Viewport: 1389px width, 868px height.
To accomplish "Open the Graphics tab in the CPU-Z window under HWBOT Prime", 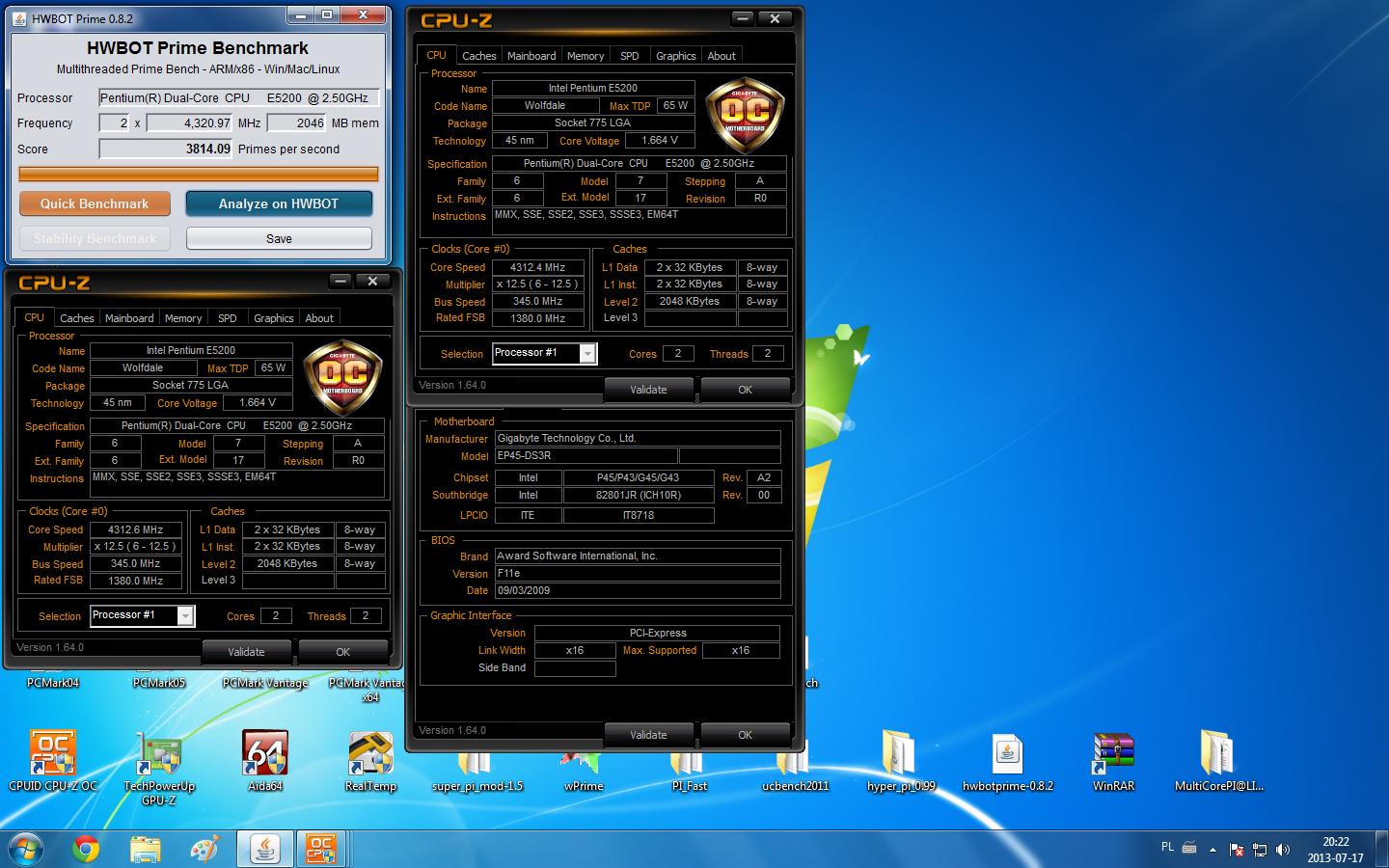I will coord(273,318).
